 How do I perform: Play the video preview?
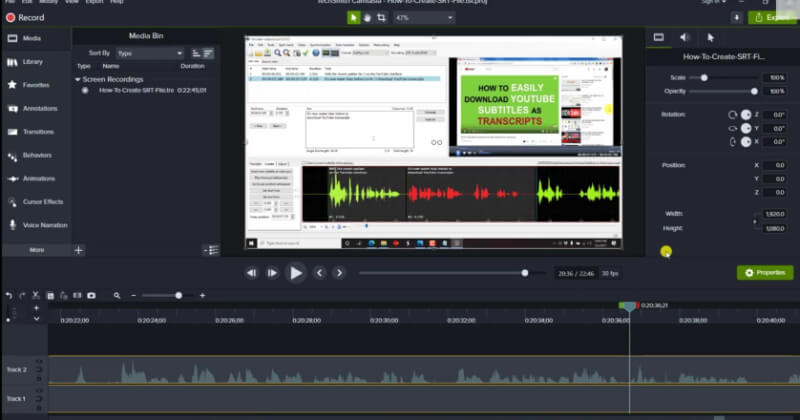tap(295, 273)
